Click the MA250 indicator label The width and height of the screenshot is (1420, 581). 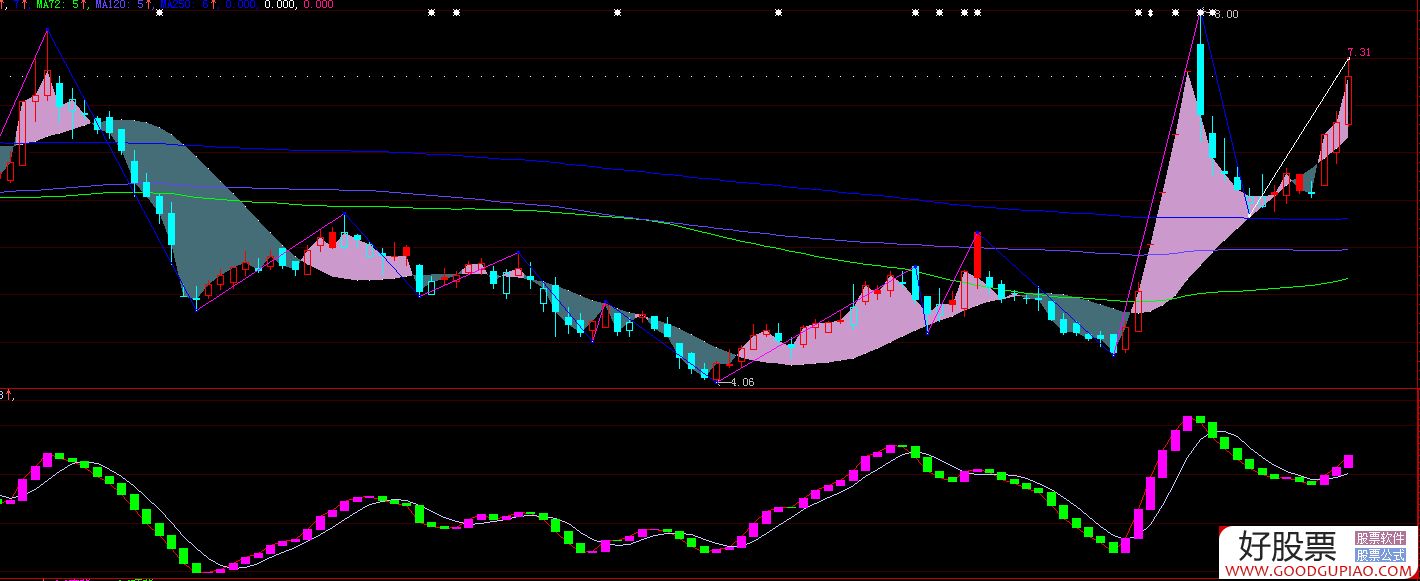[x=180, y=5]
